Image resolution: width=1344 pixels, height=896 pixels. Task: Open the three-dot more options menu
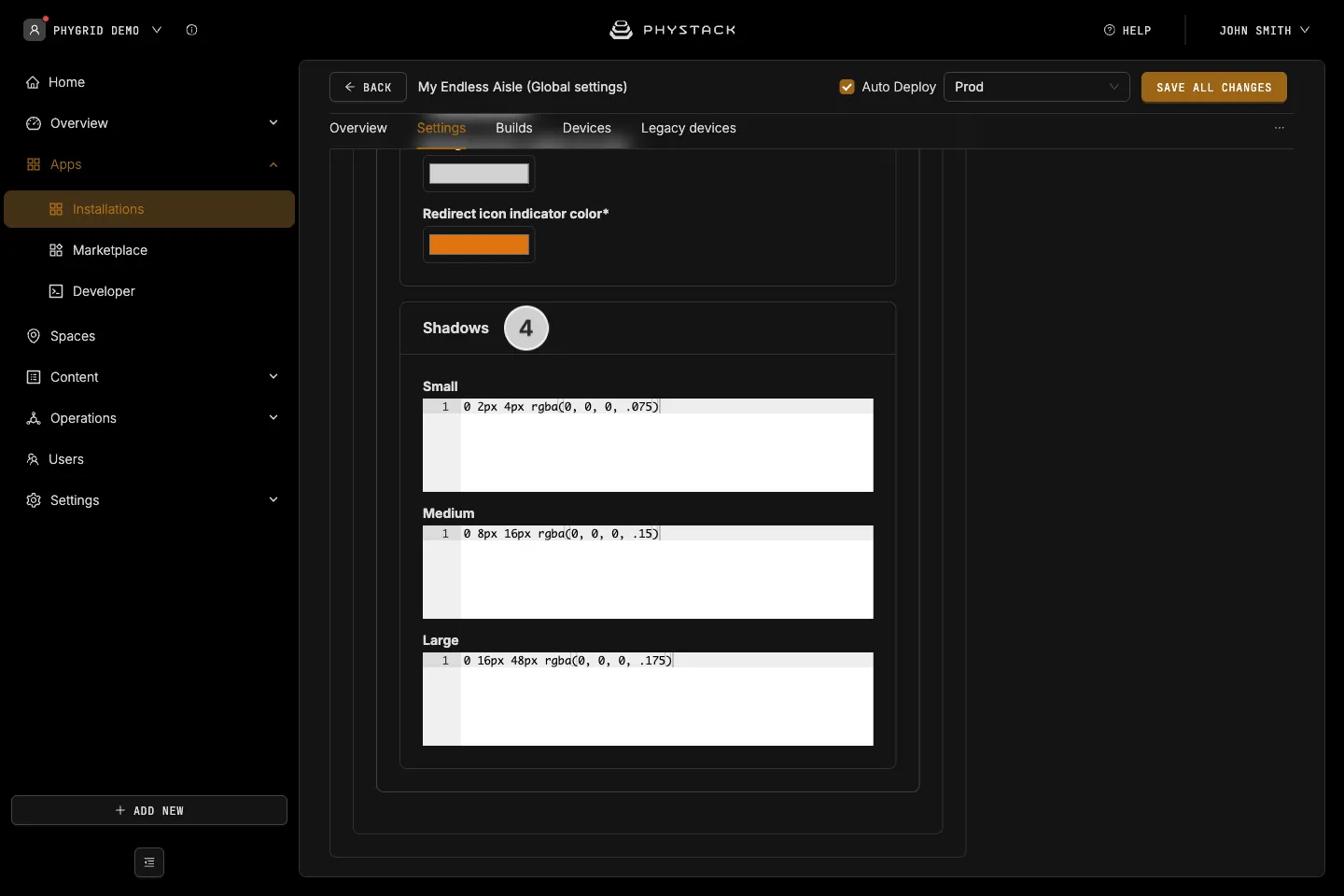click(1280, 128)
